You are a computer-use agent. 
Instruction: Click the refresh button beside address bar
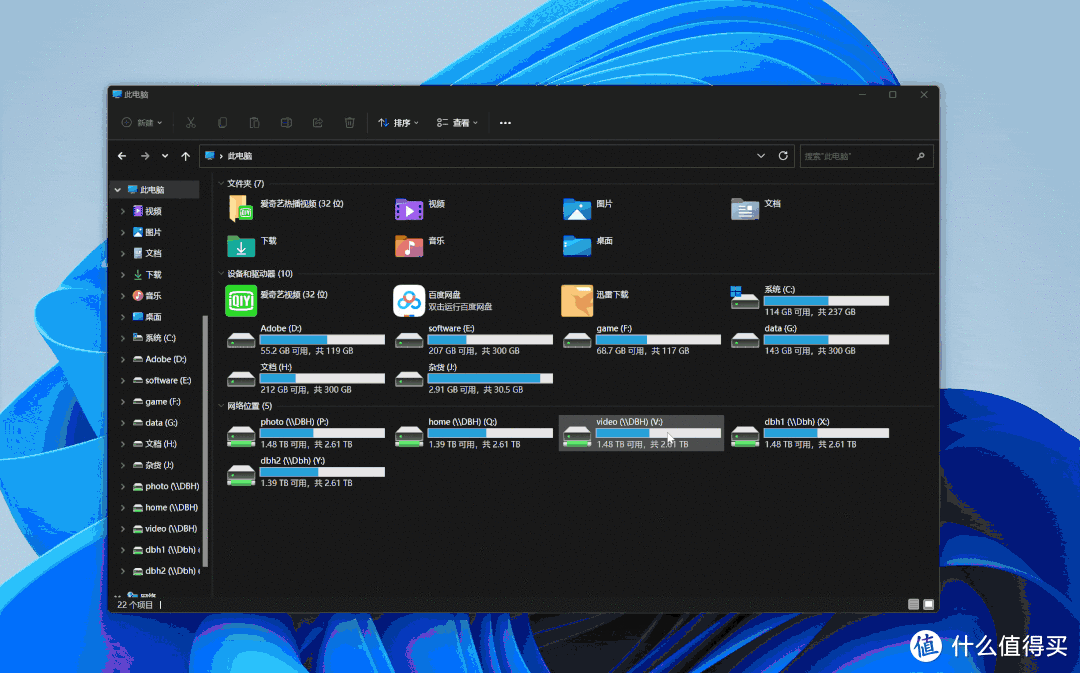(x=783, y=156)
